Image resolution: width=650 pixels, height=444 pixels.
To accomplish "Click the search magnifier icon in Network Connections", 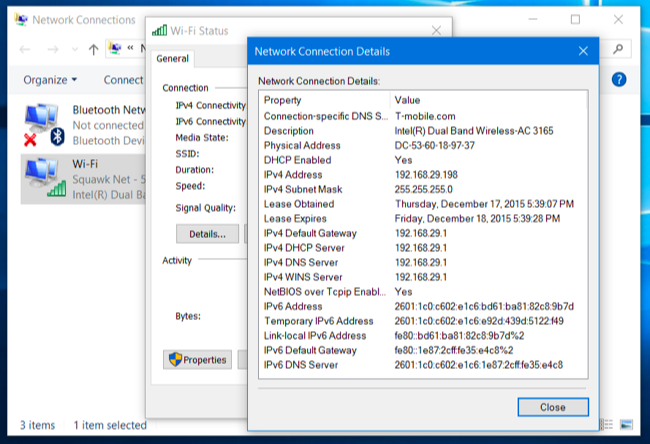I will pos(618,49).
